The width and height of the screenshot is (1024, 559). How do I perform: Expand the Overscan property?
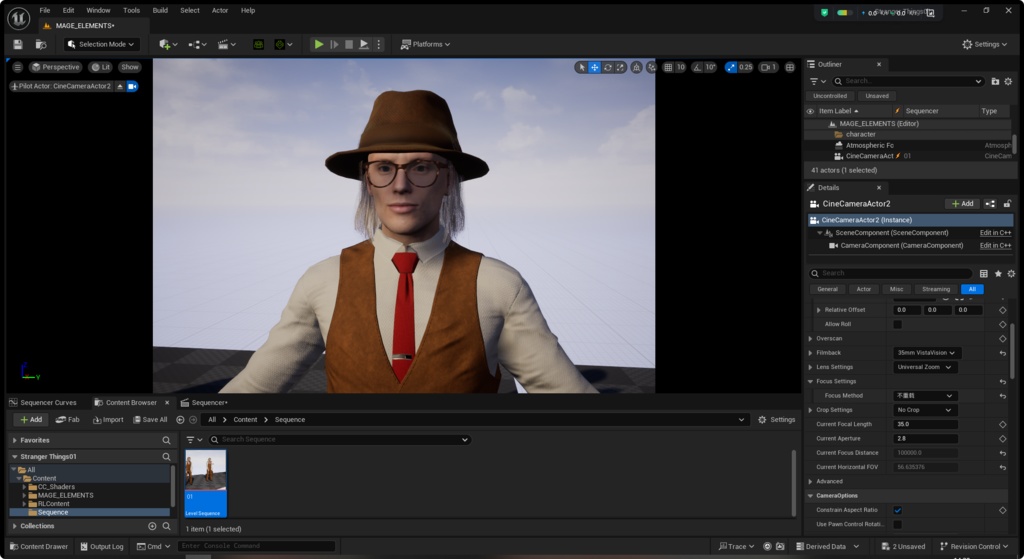tap(810, 339)
